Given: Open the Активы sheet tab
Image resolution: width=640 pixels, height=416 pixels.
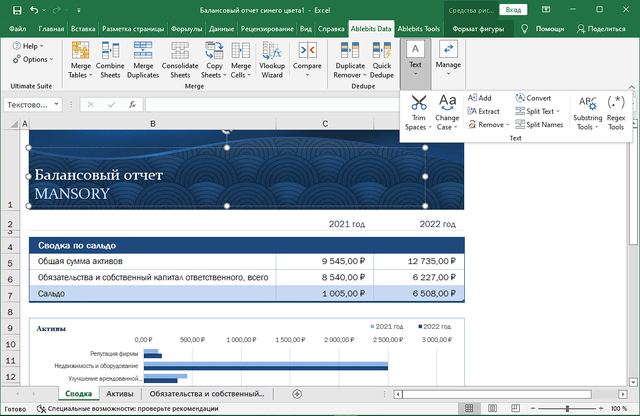Looking at the screenshot, I should pyautogui.click(x=119, y=394).
